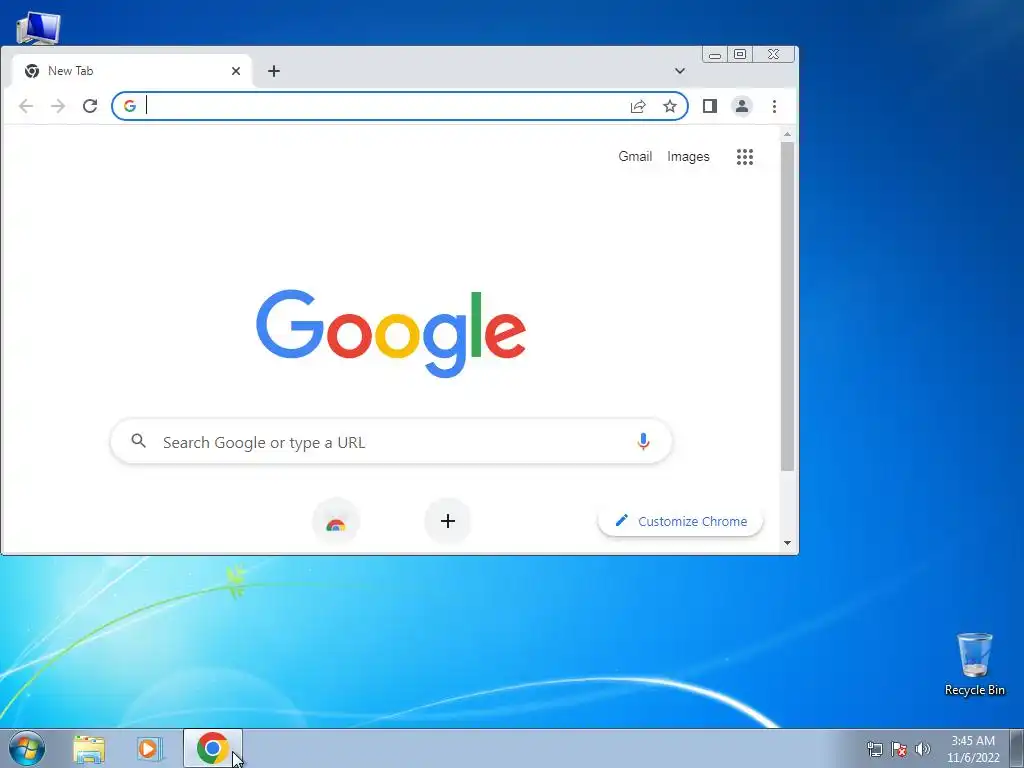The image size is (1024, 768).
Task: Reload the current page
Action: coord(90,106)
